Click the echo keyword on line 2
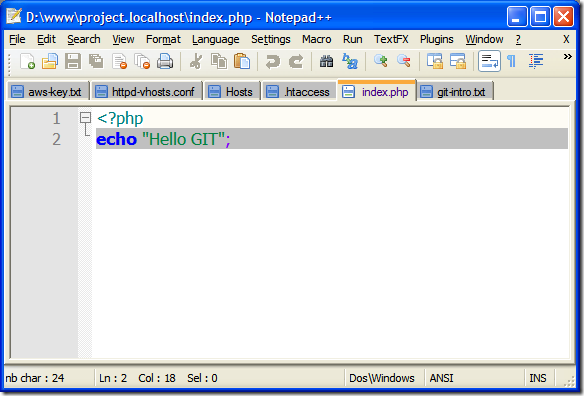584x396 pixels. point(117,139)
